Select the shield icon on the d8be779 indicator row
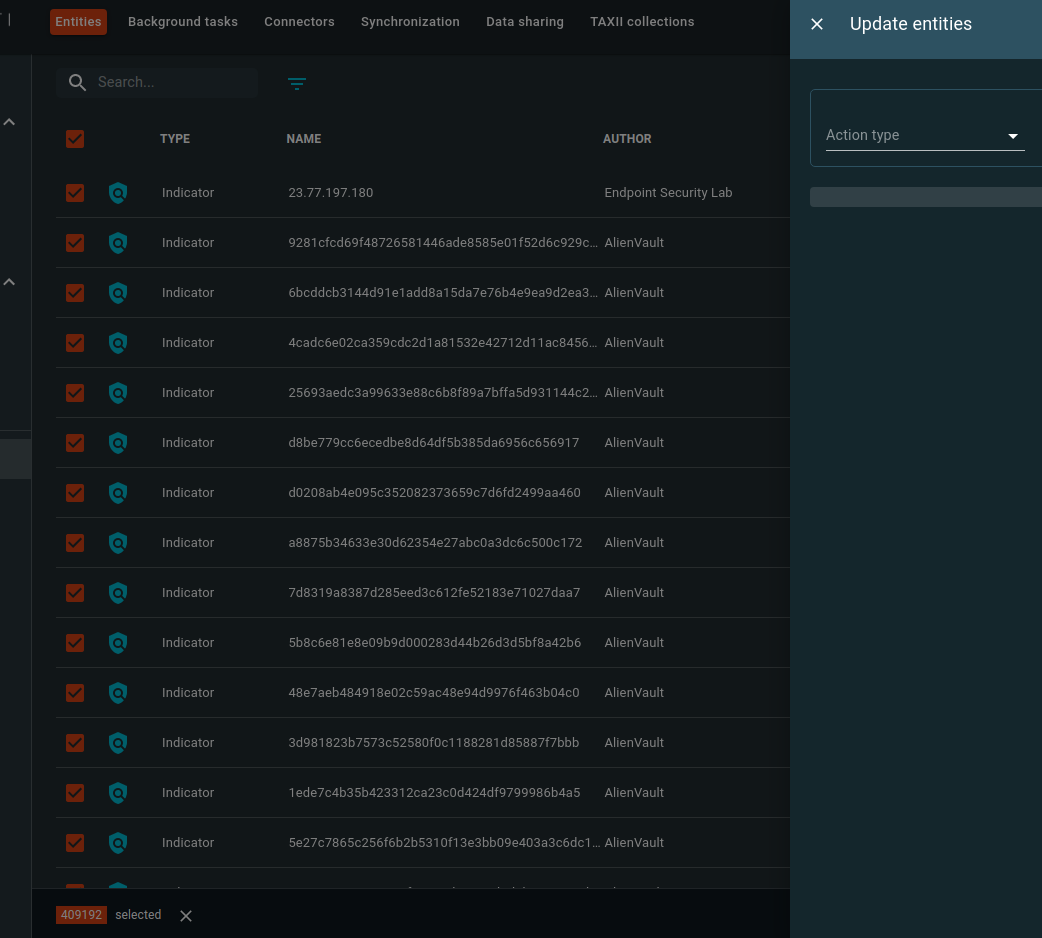This screenshot has height=938, width=1042. click(118, 443)
